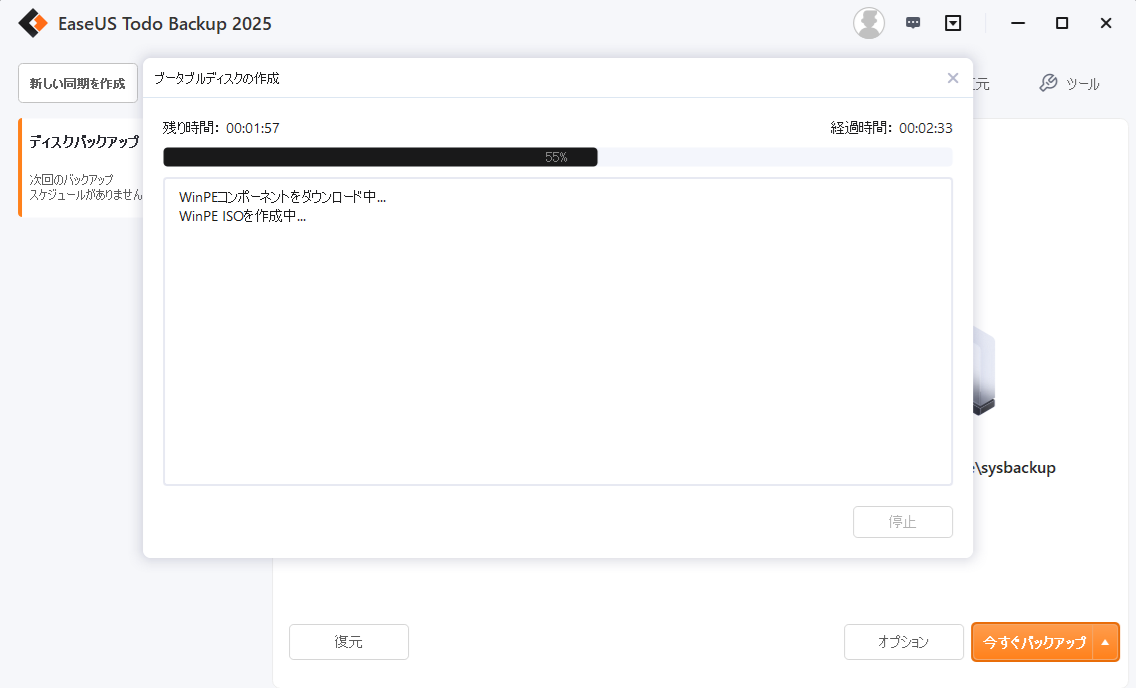Open the title bar dropdown menu icon
Viewport: 1136px width, 688px height.
953,23
